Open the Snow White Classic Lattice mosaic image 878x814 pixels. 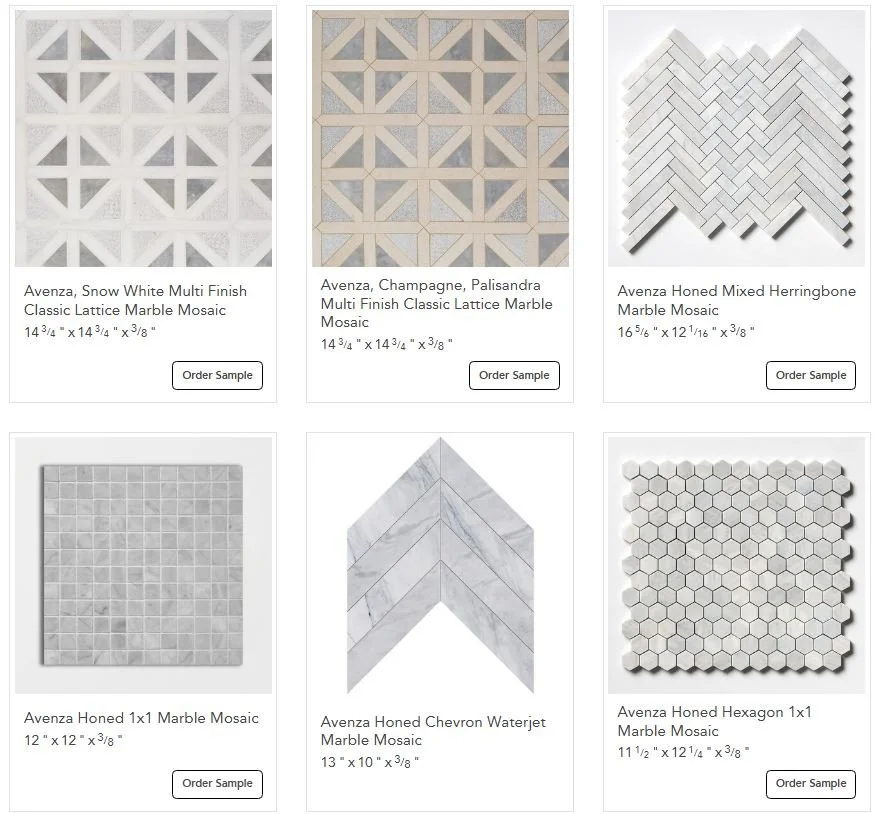click(143, 138)
